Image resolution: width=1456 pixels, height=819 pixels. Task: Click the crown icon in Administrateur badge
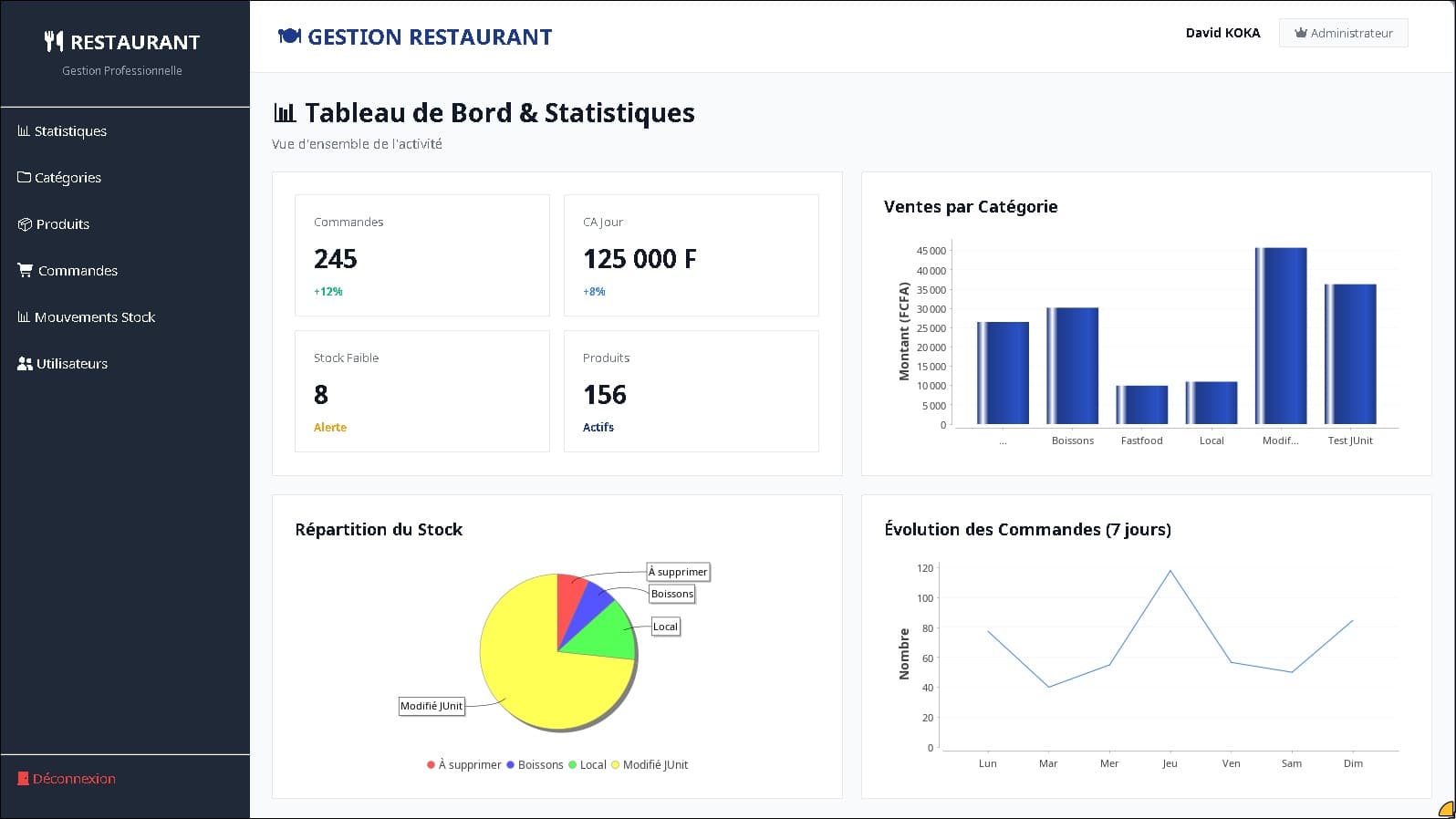[1301, 33]
